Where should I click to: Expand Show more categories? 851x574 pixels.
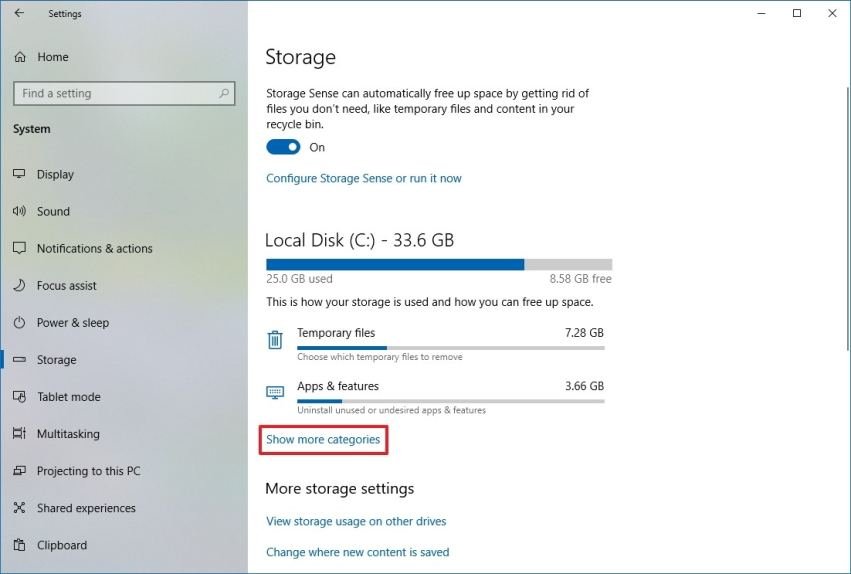[x=323, y=440]
